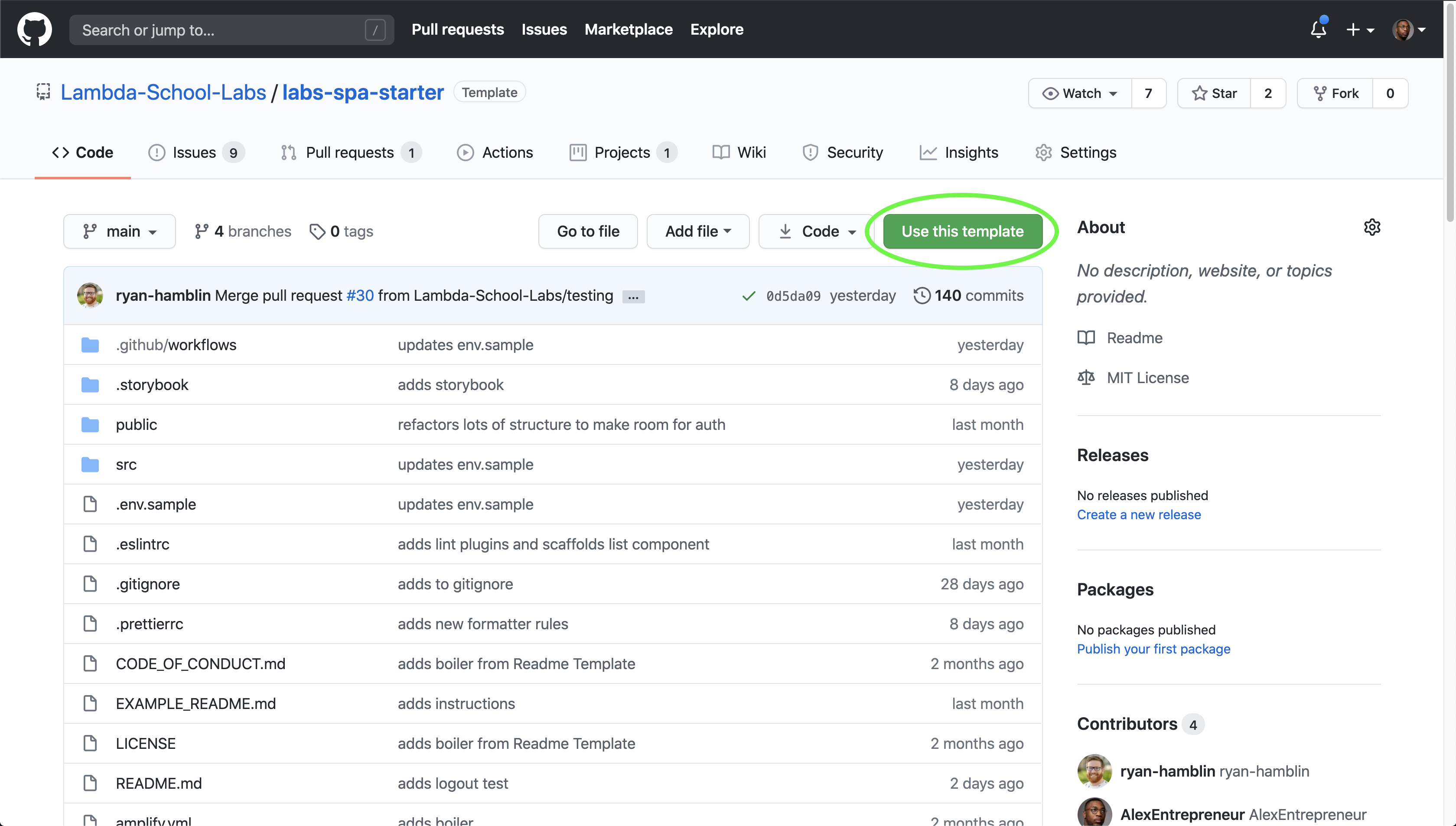Open the .env.sample file
This screenshot has height=826, width=1456.
pos(156,504)
